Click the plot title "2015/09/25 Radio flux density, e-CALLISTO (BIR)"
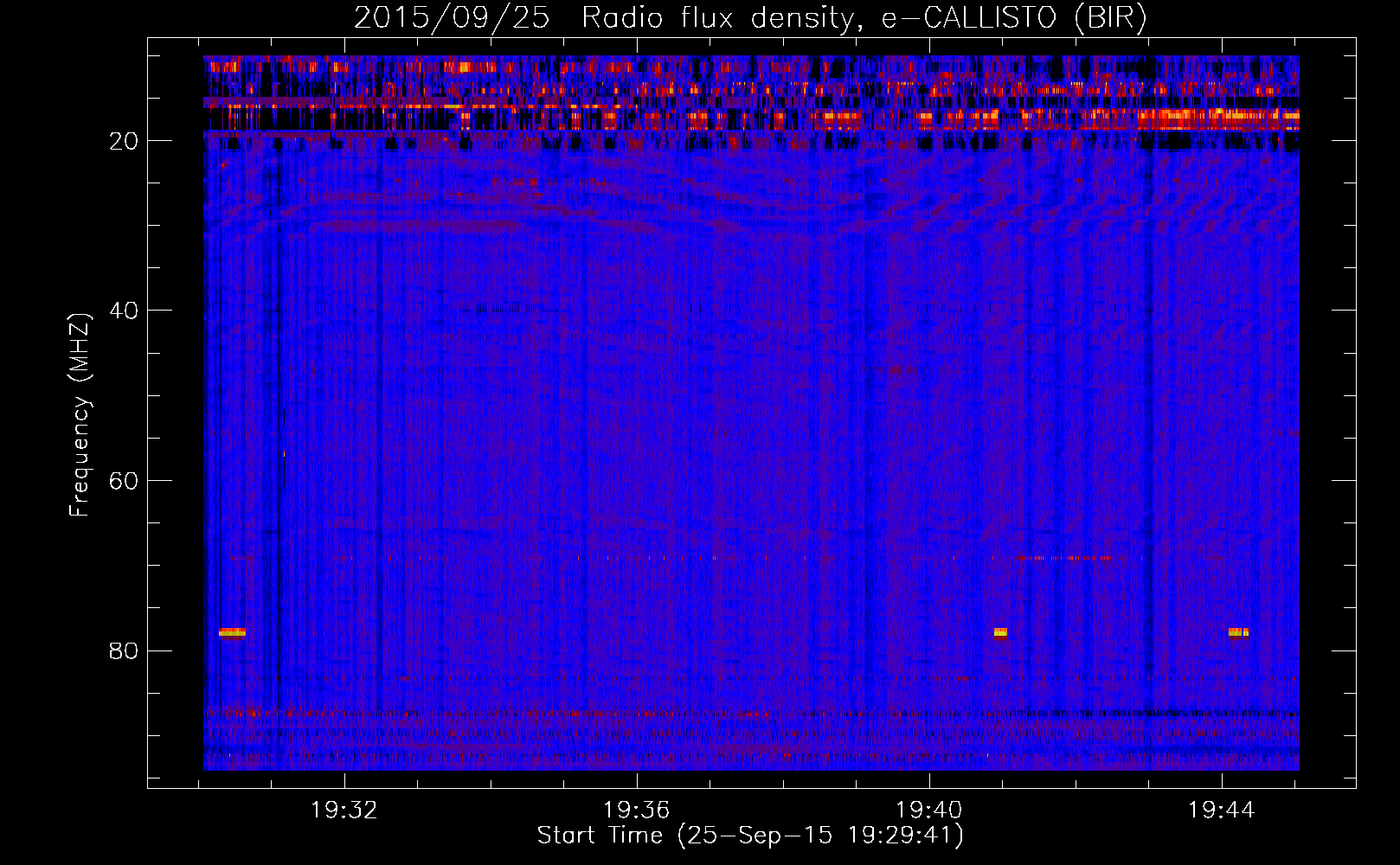1400x865 pixels. [x=750, y=18]
